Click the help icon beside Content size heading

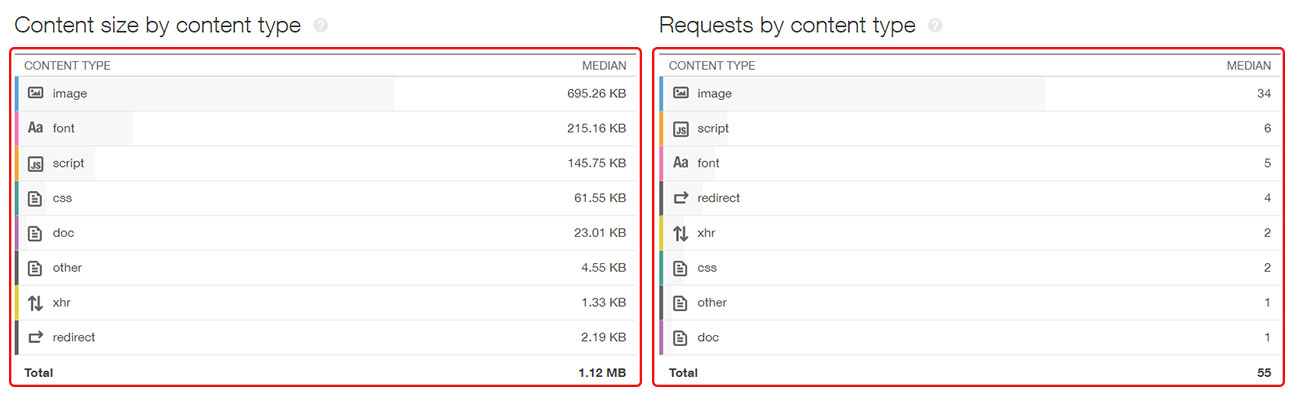pyautogui.click(x=320, y=26)
